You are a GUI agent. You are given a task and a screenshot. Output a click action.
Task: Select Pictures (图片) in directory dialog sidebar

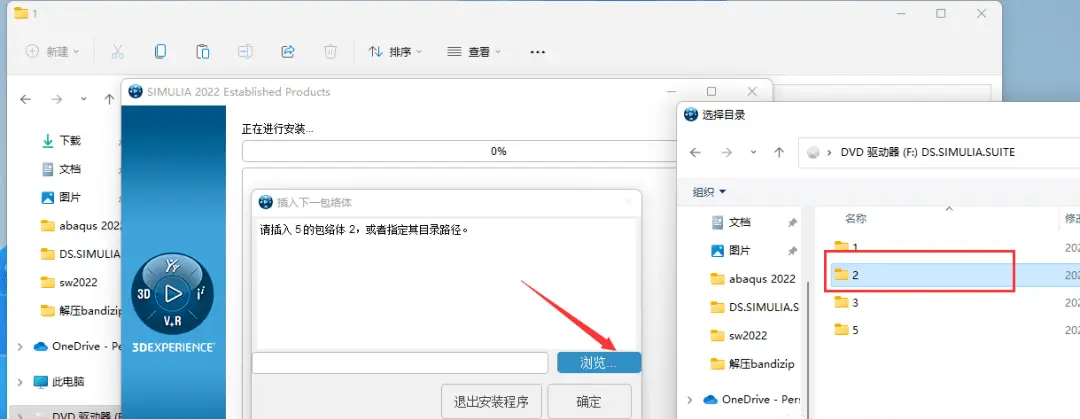coord(731,251)
